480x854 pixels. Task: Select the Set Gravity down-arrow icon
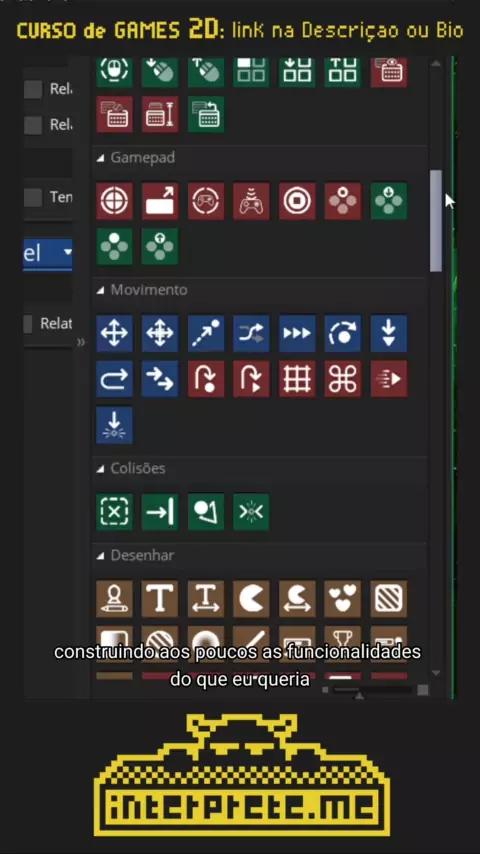[389, 333]
